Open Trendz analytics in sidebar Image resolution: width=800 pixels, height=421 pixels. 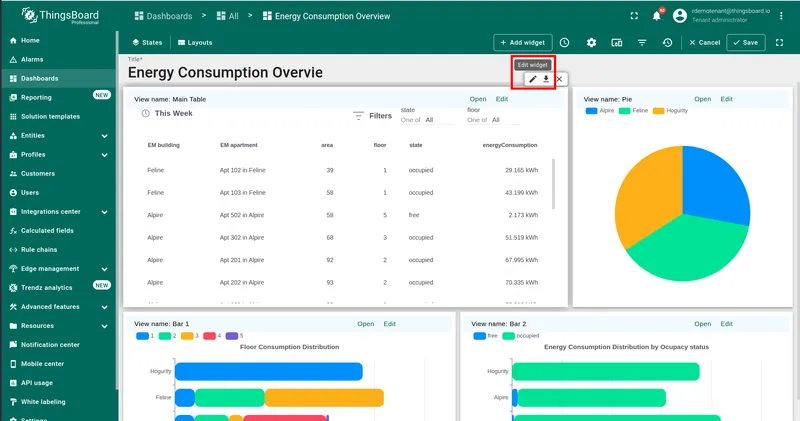(x=59, y=288)
